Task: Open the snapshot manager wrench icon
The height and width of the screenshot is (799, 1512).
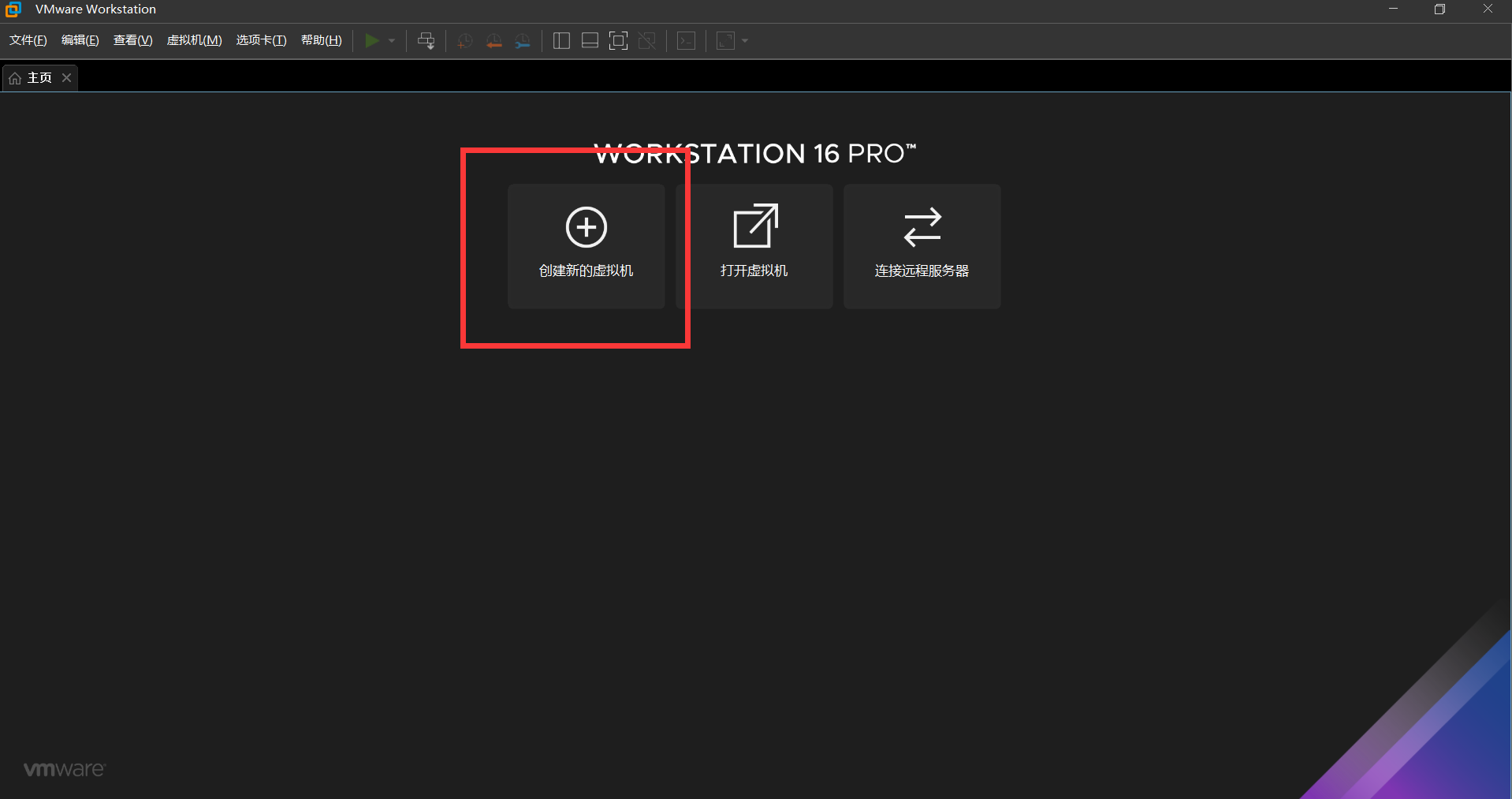Action: pos(523,41)
